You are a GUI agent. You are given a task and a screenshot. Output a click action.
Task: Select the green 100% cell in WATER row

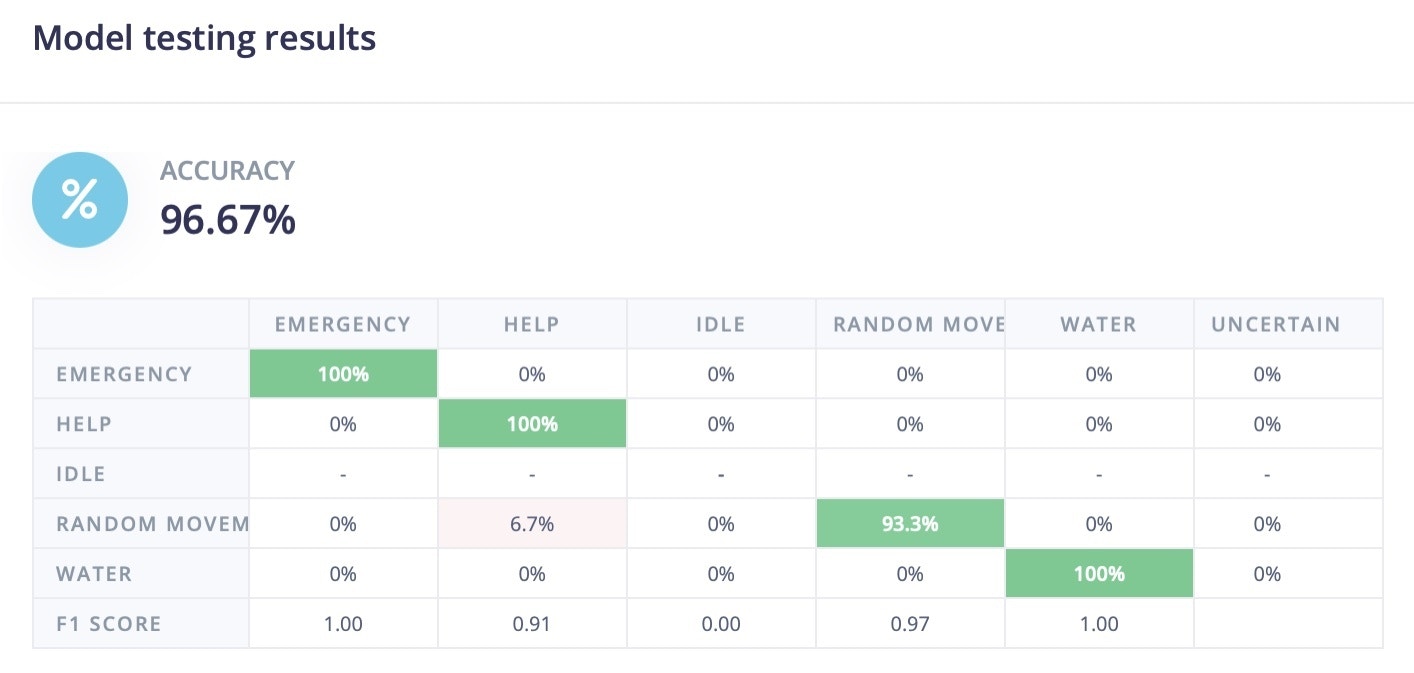(x=1099, y=574)
